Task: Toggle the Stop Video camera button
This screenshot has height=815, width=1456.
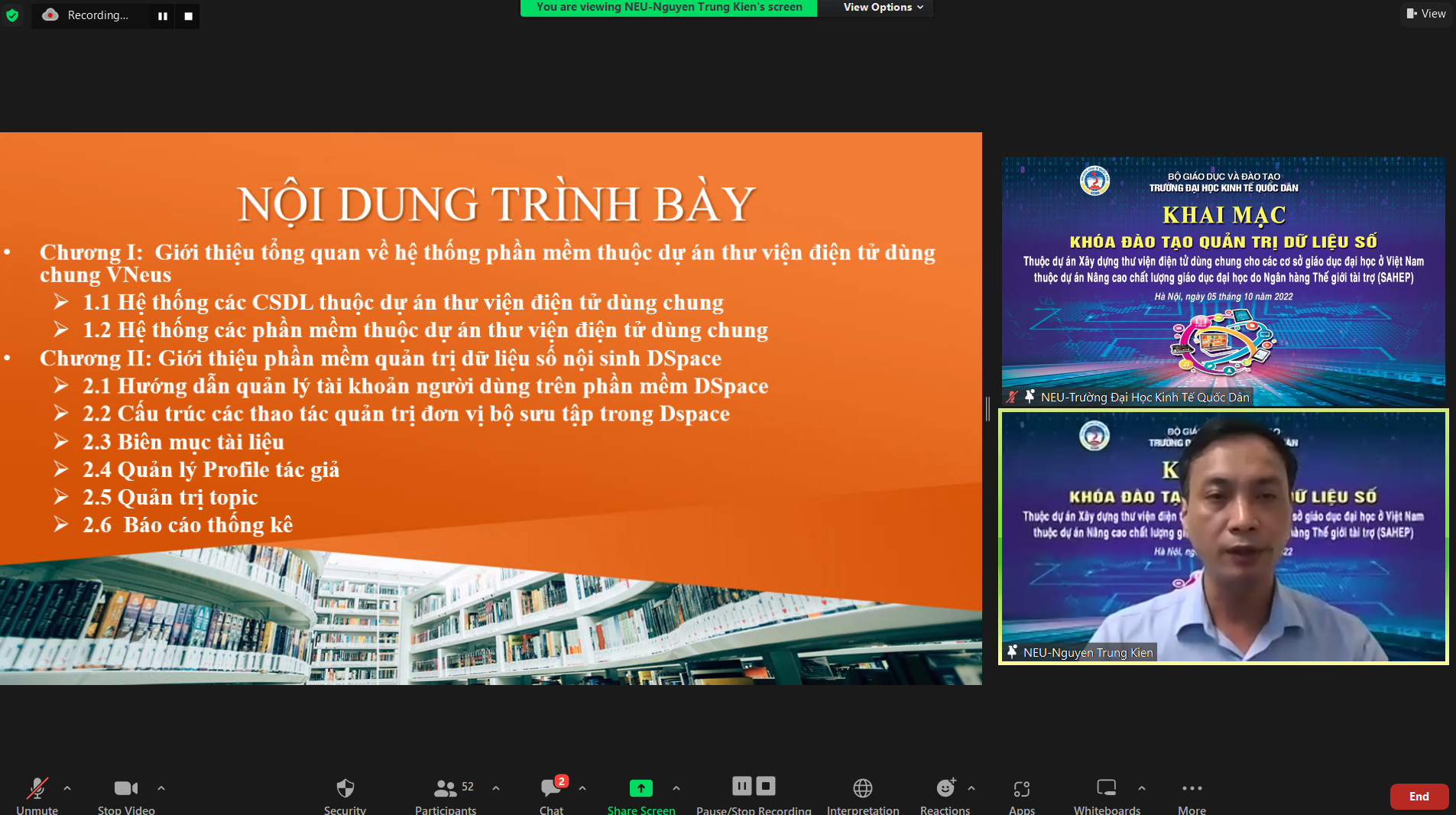Action: (126, 788)
